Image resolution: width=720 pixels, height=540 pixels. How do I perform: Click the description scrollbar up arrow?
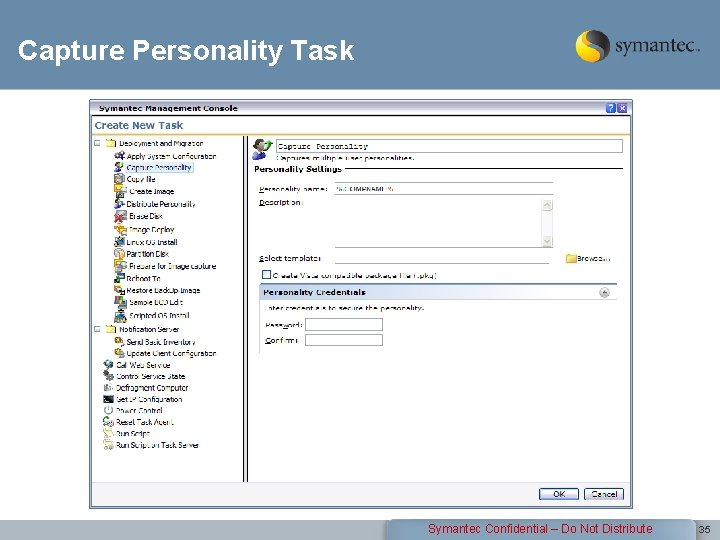click(x=547, y=205)
